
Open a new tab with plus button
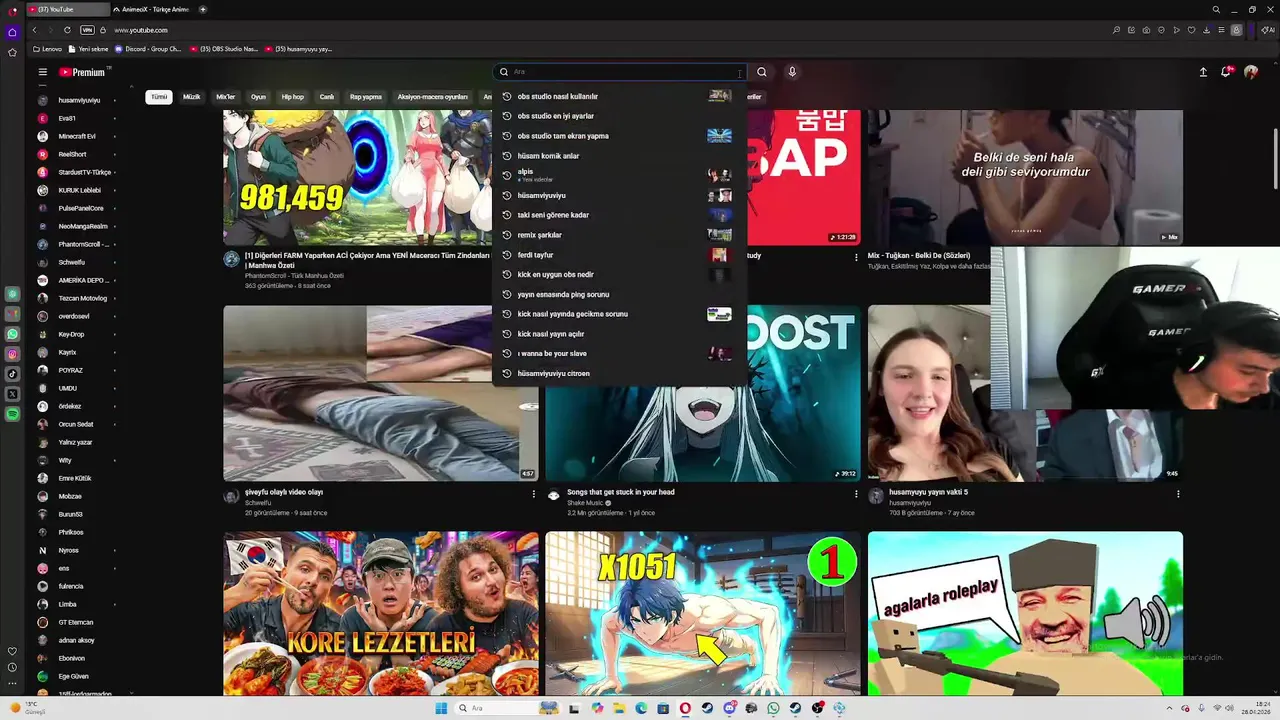(203, 9)
